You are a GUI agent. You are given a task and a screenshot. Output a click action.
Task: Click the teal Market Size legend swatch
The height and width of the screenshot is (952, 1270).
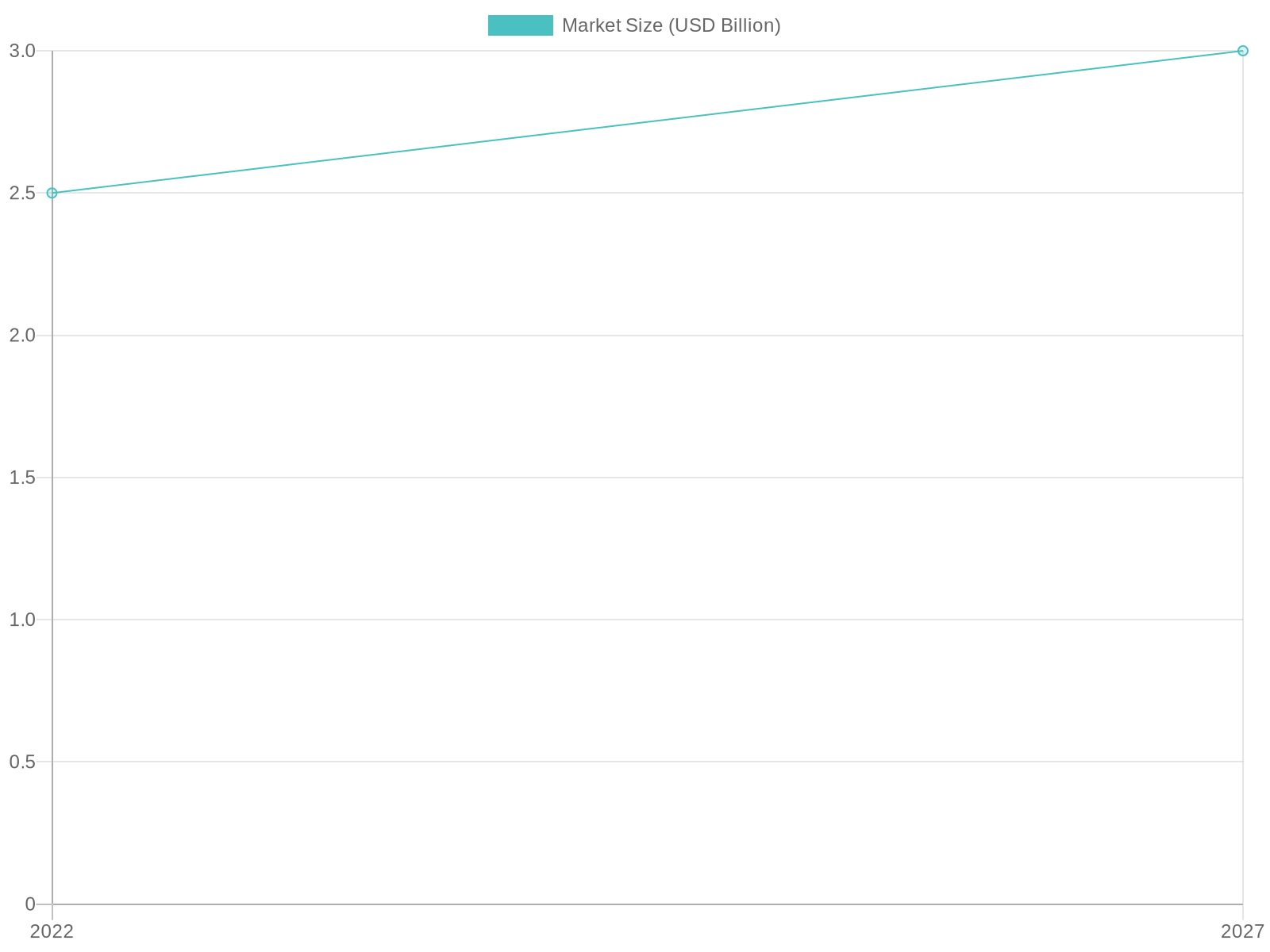pos(520,25)
